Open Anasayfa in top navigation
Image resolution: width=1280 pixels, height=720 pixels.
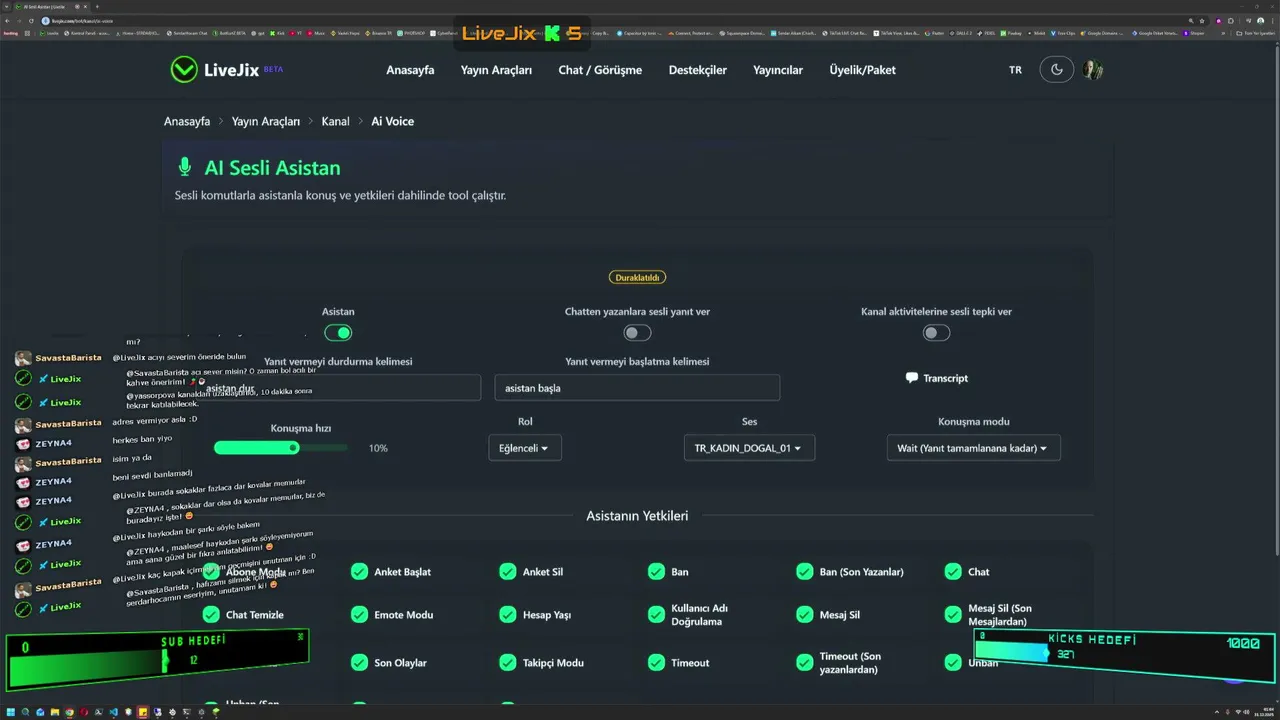410,70
